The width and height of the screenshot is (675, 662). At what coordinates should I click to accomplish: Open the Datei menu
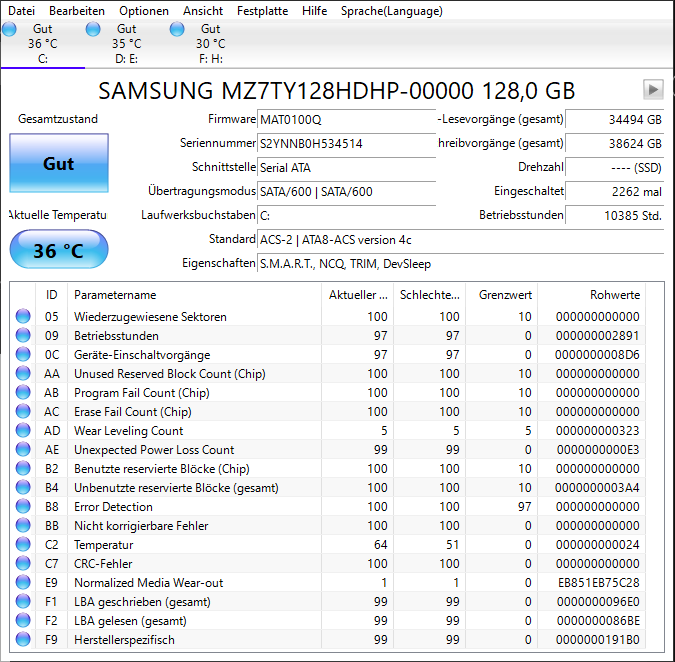[x=21, y=11]
